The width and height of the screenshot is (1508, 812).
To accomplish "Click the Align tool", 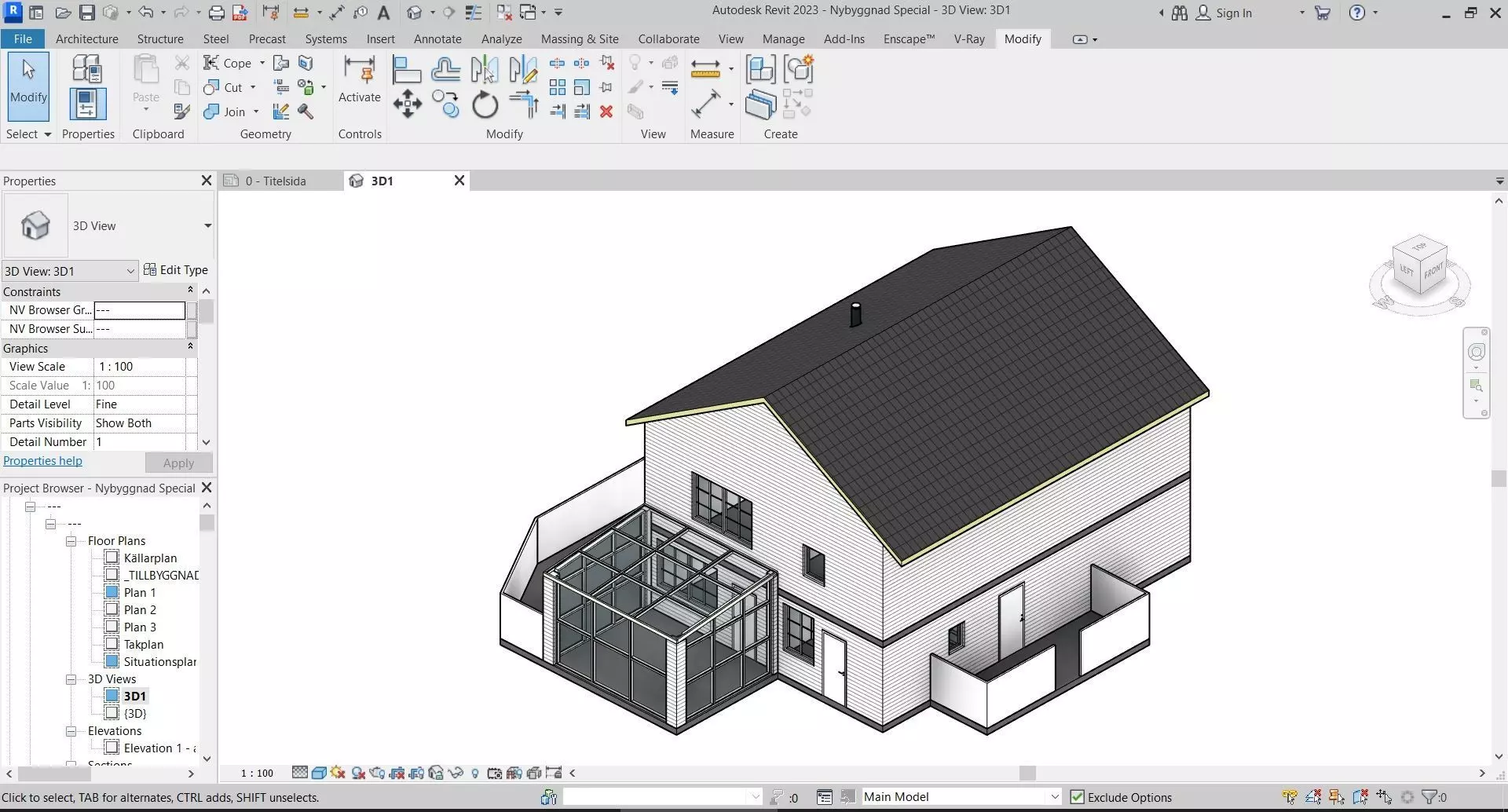I will coord(406,70).
